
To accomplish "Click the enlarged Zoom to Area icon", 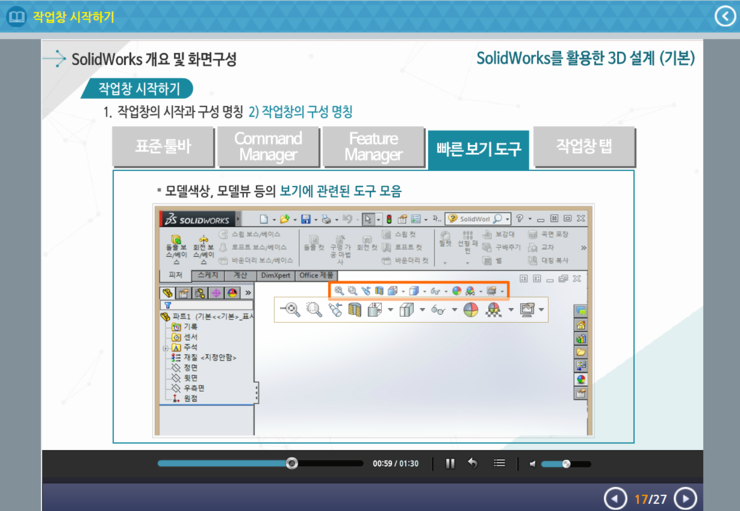I will 314,310.
